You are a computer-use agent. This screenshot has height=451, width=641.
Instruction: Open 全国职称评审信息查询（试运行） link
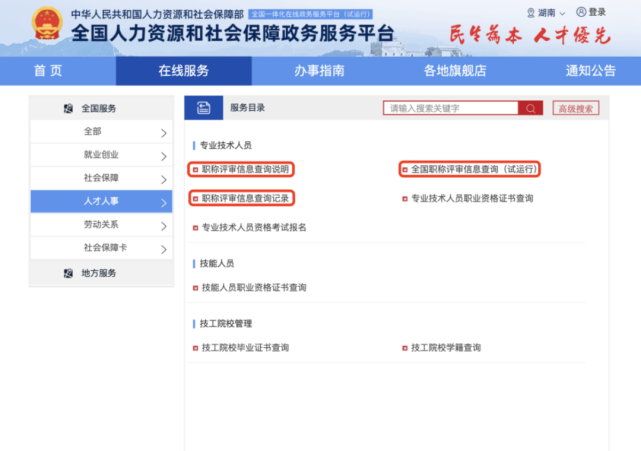(x=475, y=170)
